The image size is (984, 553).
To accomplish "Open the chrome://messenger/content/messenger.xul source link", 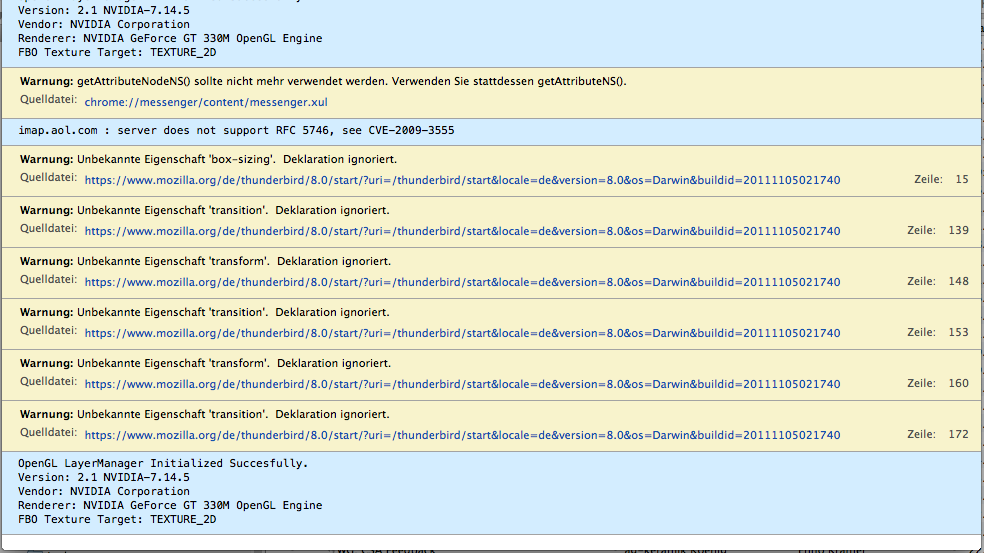I will 206,102.
